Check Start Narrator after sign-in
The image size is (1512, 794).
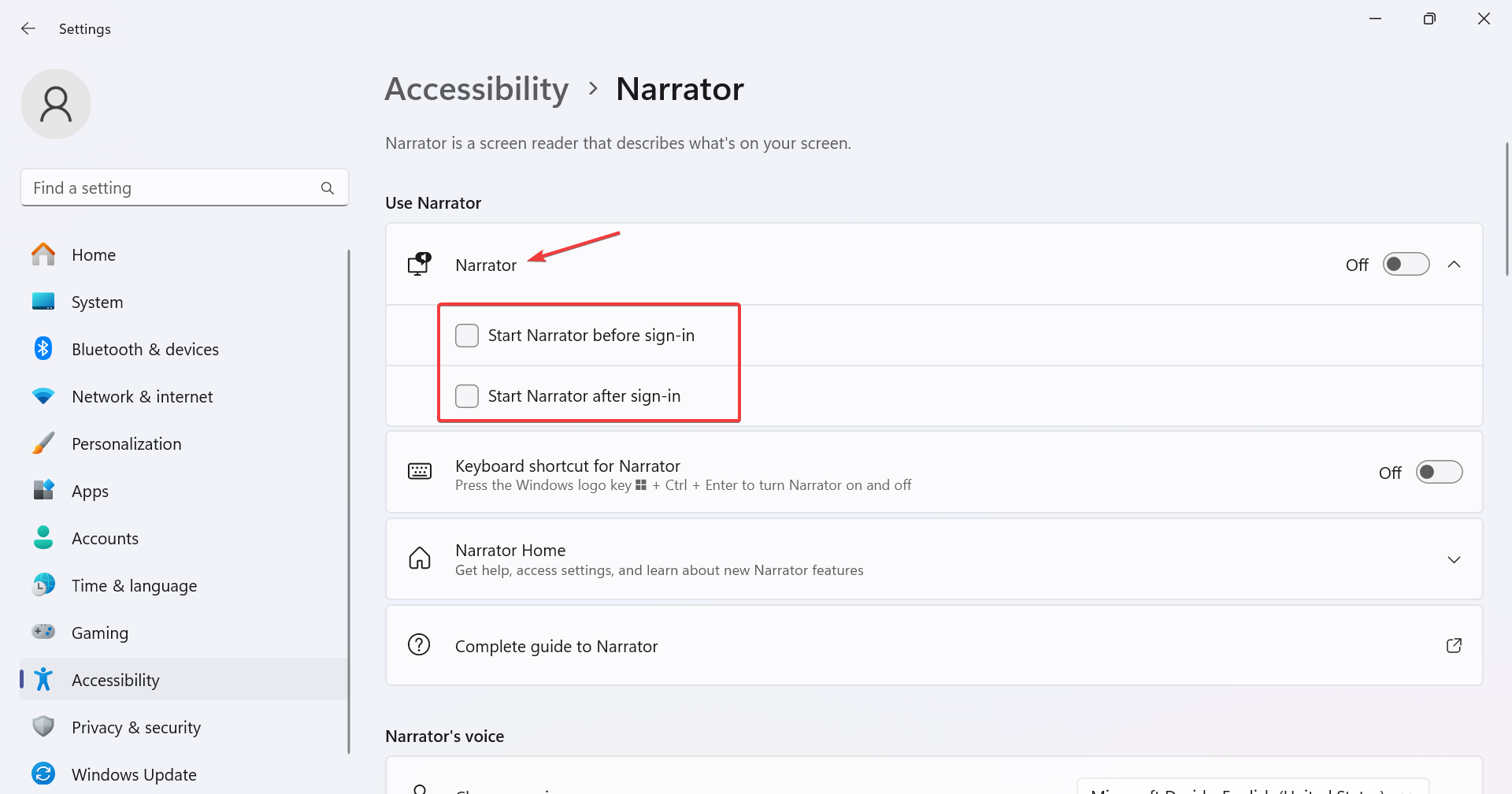pyautogui.click(x=467, y=396)
